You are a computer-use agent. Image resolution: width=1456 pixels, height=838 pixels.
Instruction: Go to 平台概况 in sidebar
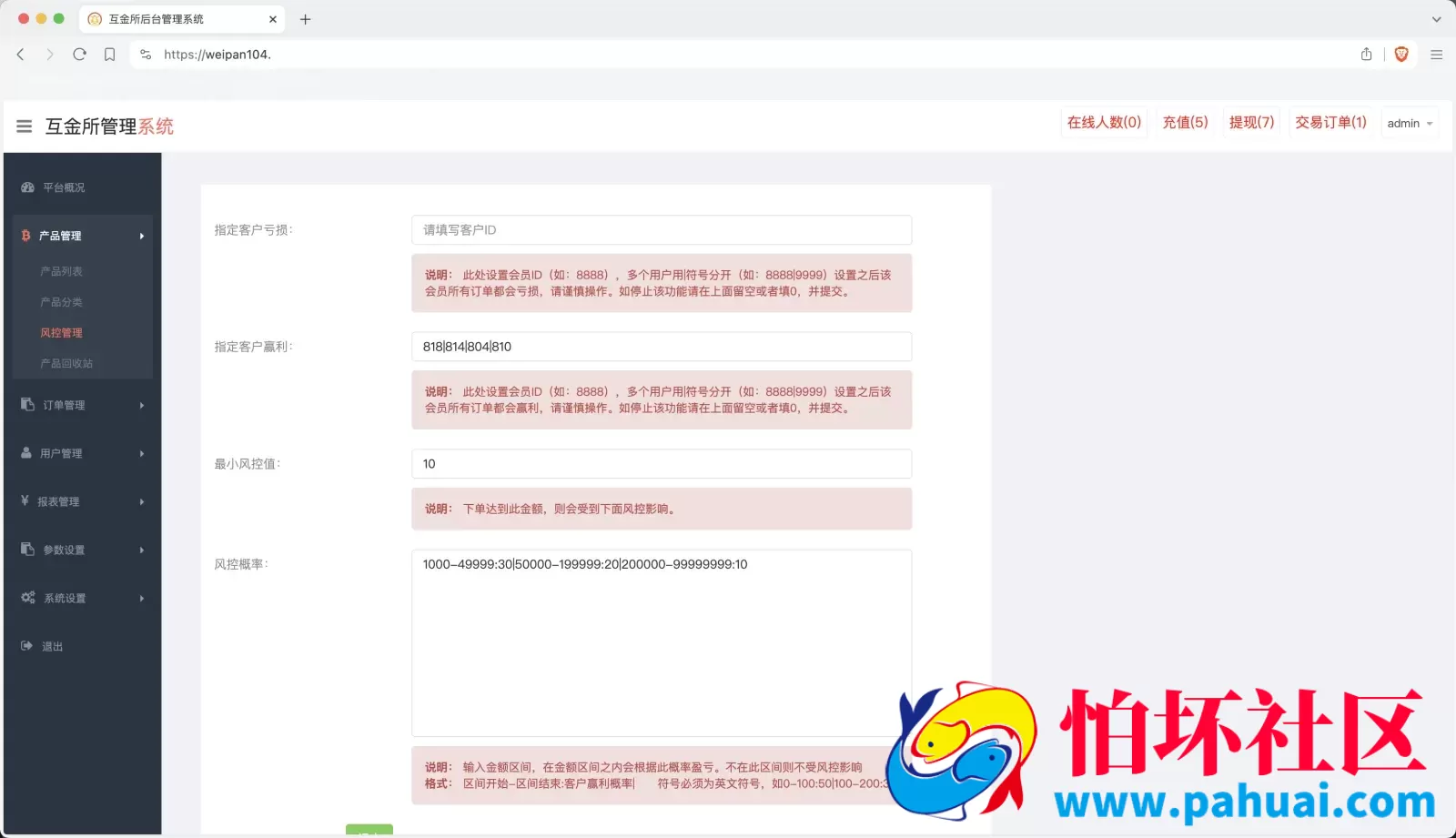coord(64,187)
